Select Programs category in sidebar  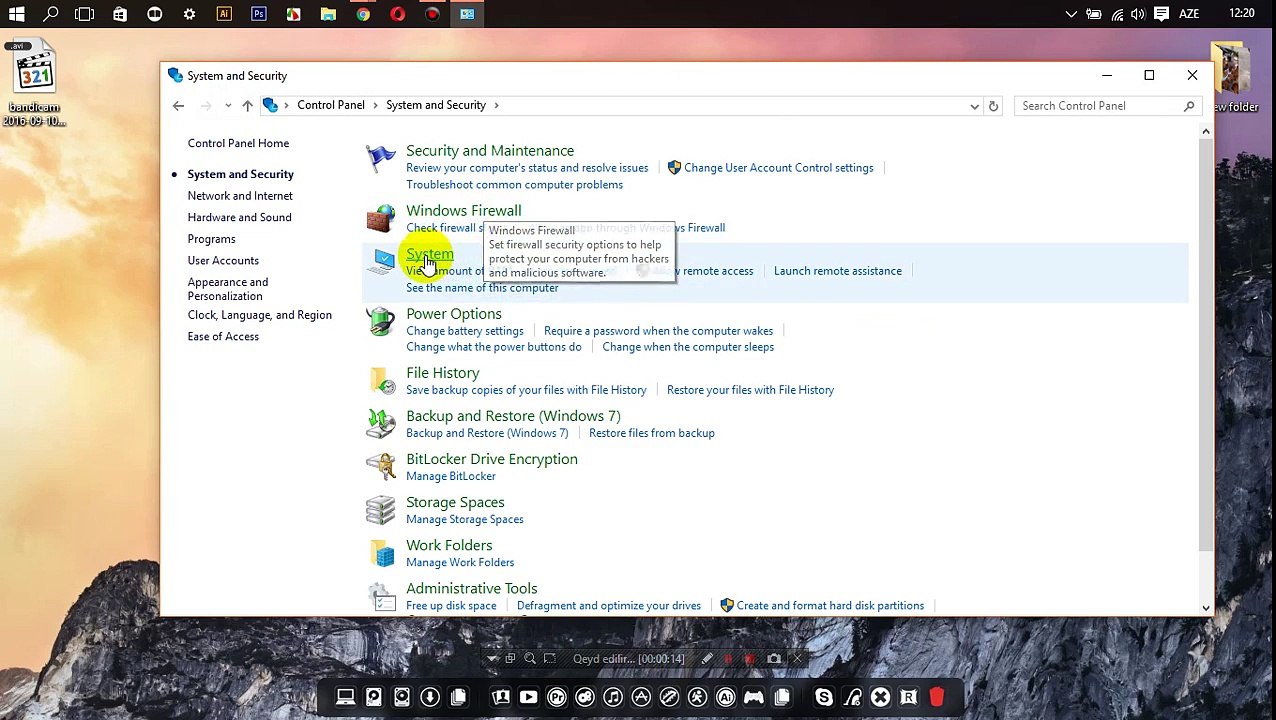(211, 239)
